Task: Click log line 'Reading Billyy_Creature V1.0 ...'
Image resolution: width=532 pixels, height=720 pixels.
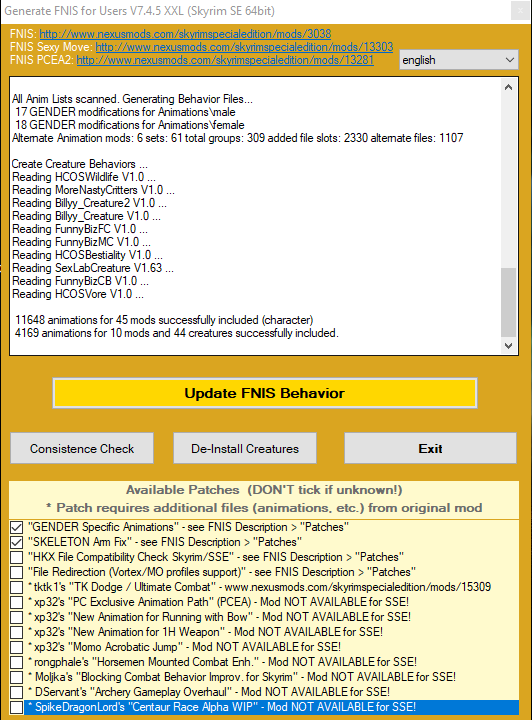Action: (86, 216)
